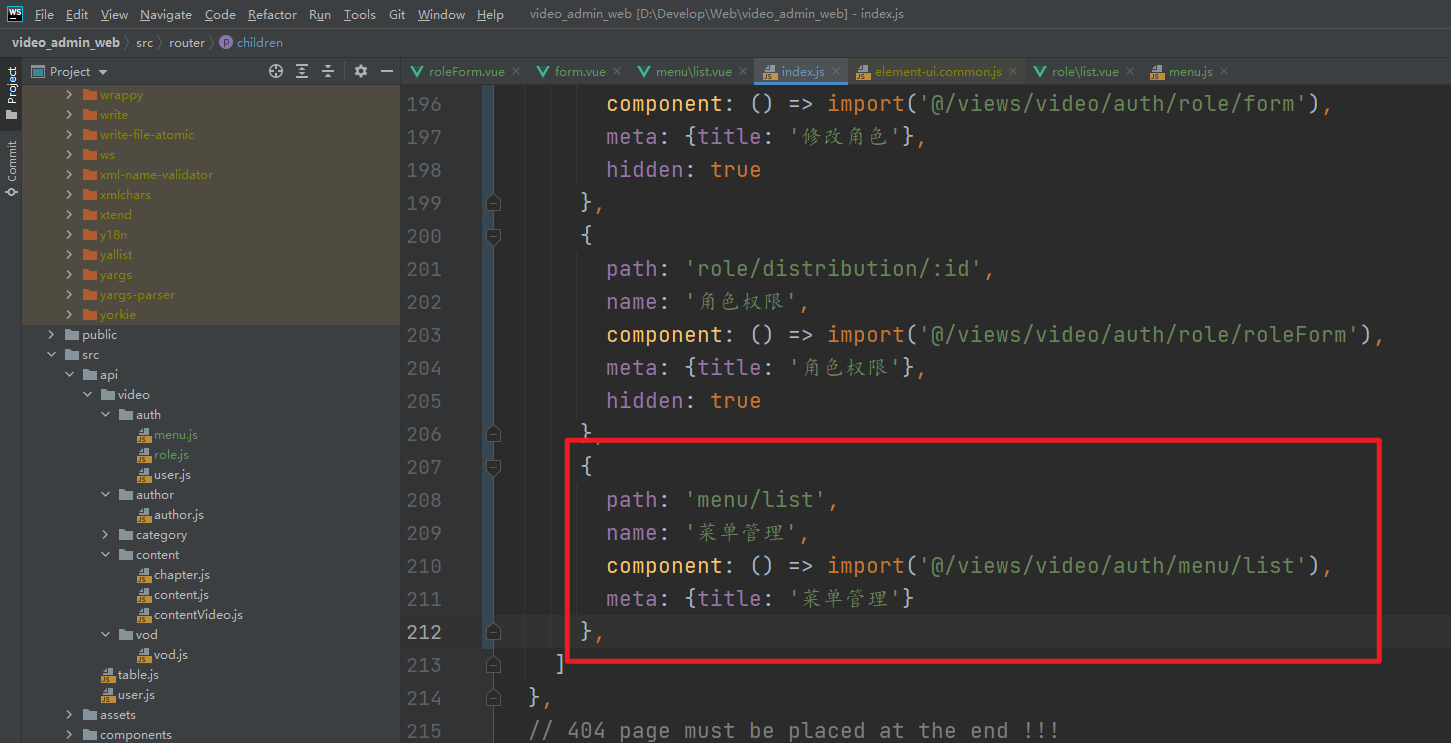
Task: Click the src breadcrumb
Action: (145, 42)
